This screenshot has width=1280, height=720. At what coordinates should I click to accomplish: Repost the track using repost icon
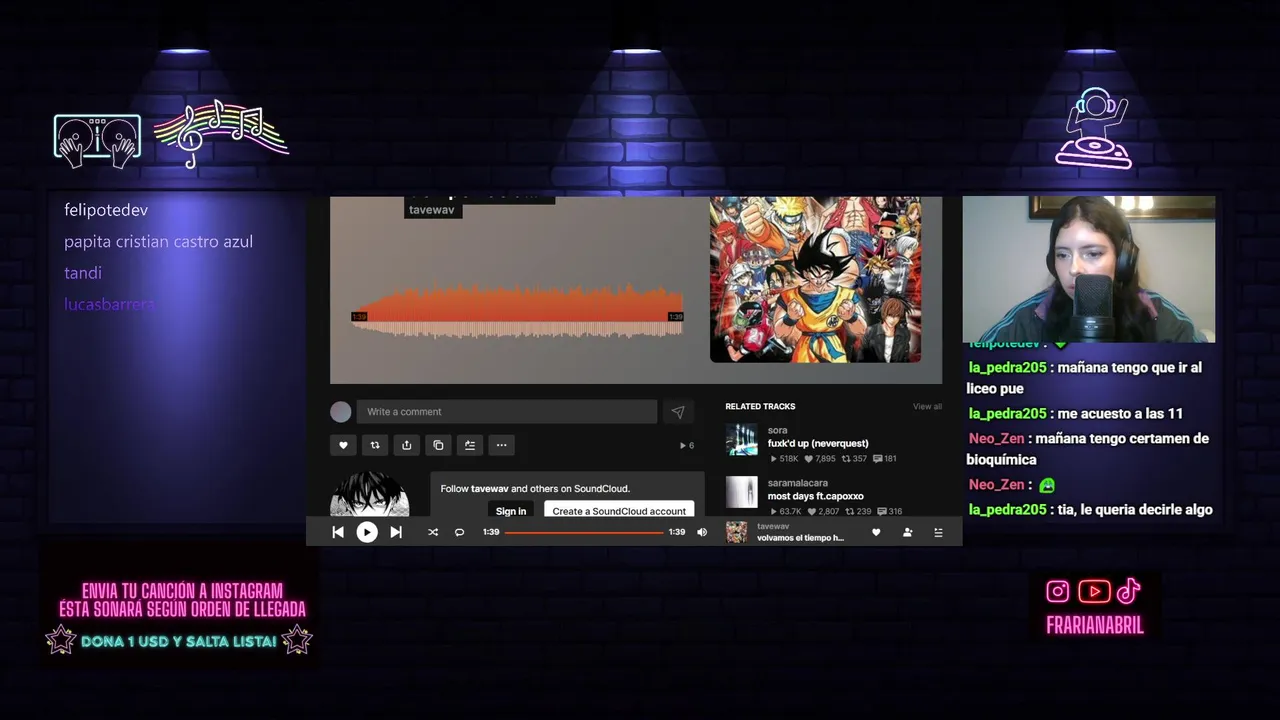coord(375,445)
